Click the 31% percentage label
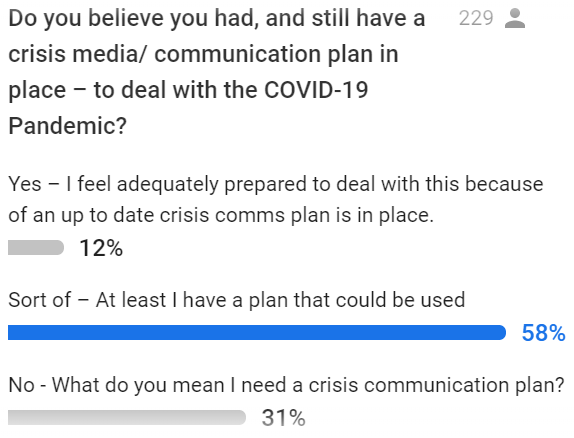 [x=283, y=418]
